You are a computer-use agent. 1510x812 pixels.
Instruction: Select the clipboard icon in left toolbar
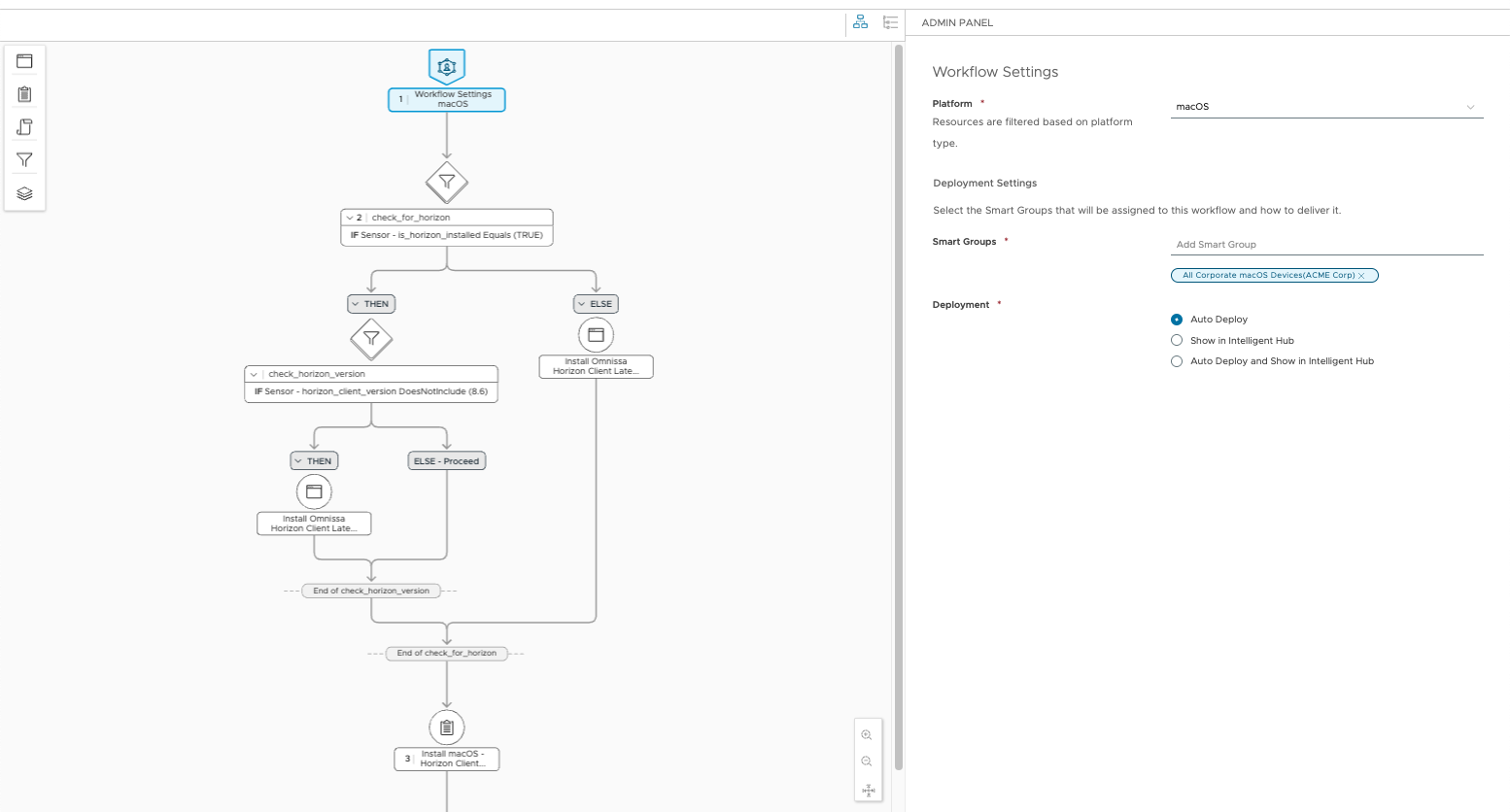point(25,94)
